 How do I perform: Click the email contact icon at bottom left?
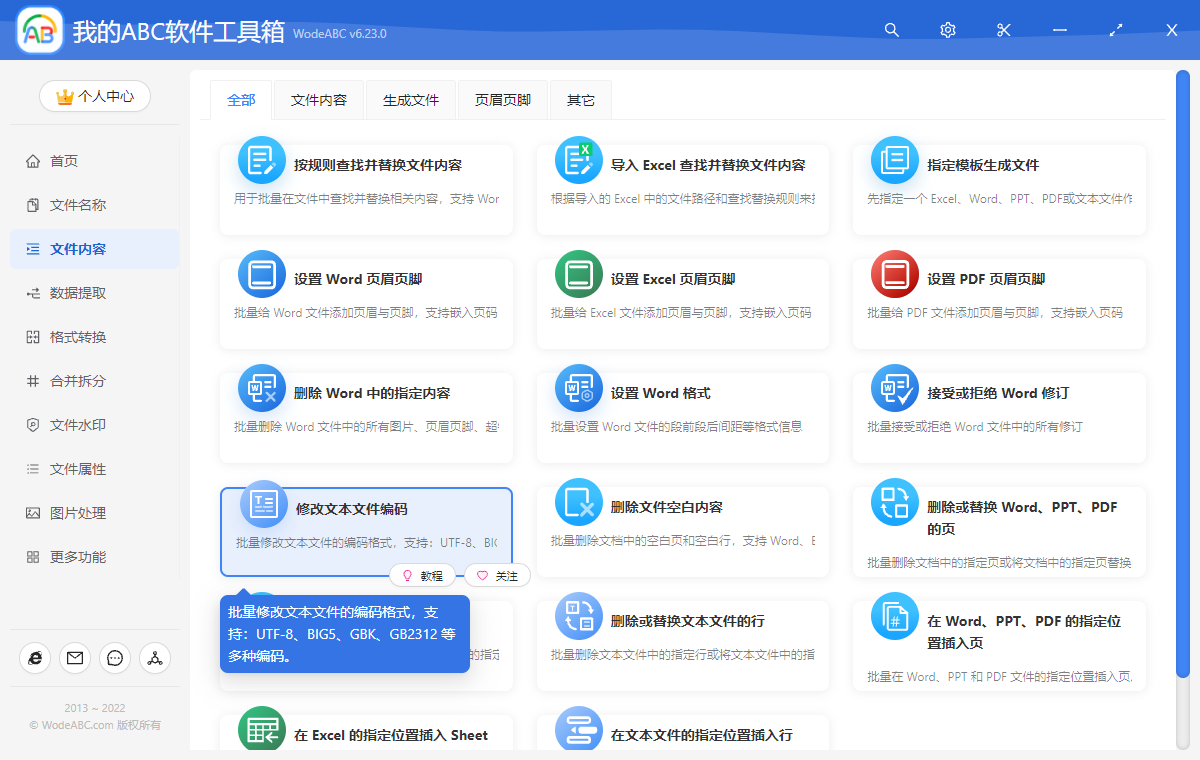74,658
